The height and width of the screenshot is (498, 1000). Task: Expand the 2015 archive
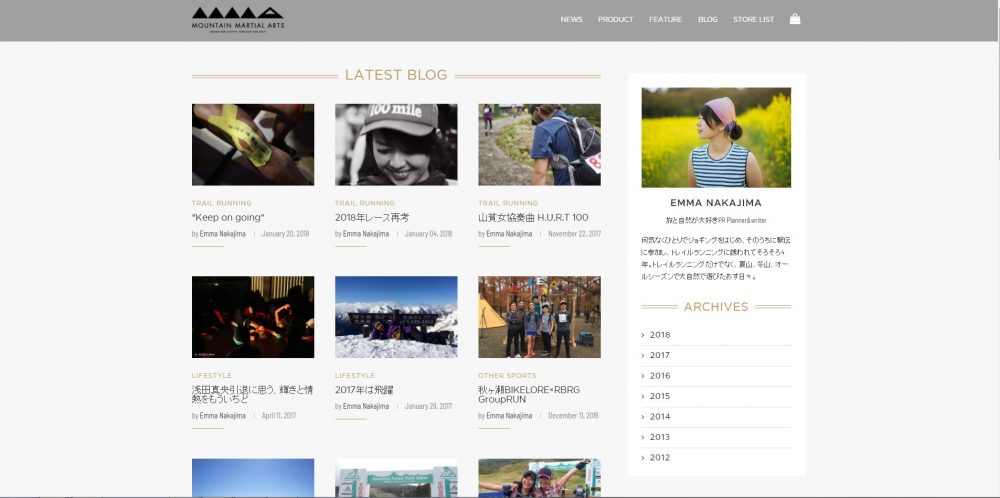pos(660,396)
